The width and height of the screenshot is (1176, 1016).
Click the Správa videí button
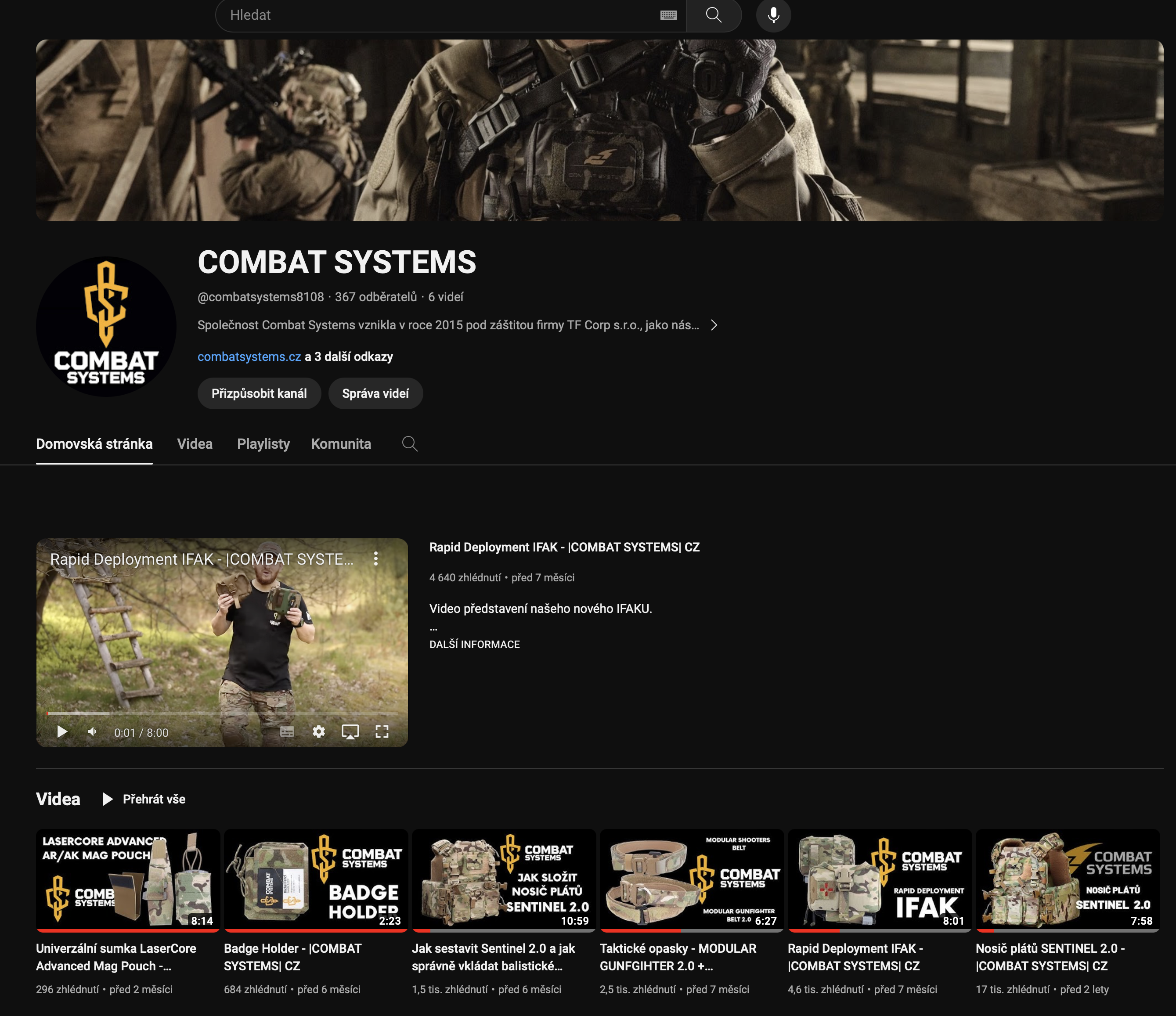[375, 393]
